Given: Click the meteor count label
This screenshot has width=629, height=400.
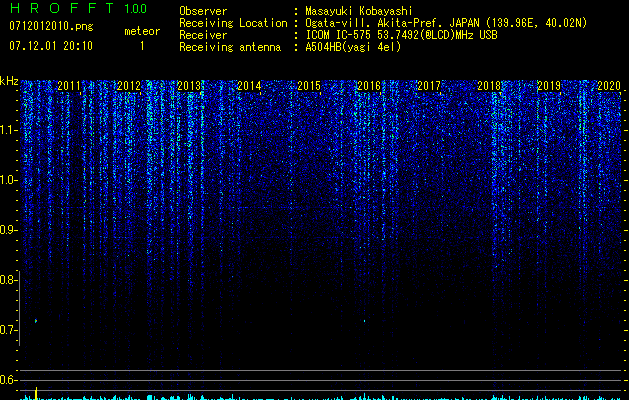Looking at the screenshot, I should [x=142, y=31].
